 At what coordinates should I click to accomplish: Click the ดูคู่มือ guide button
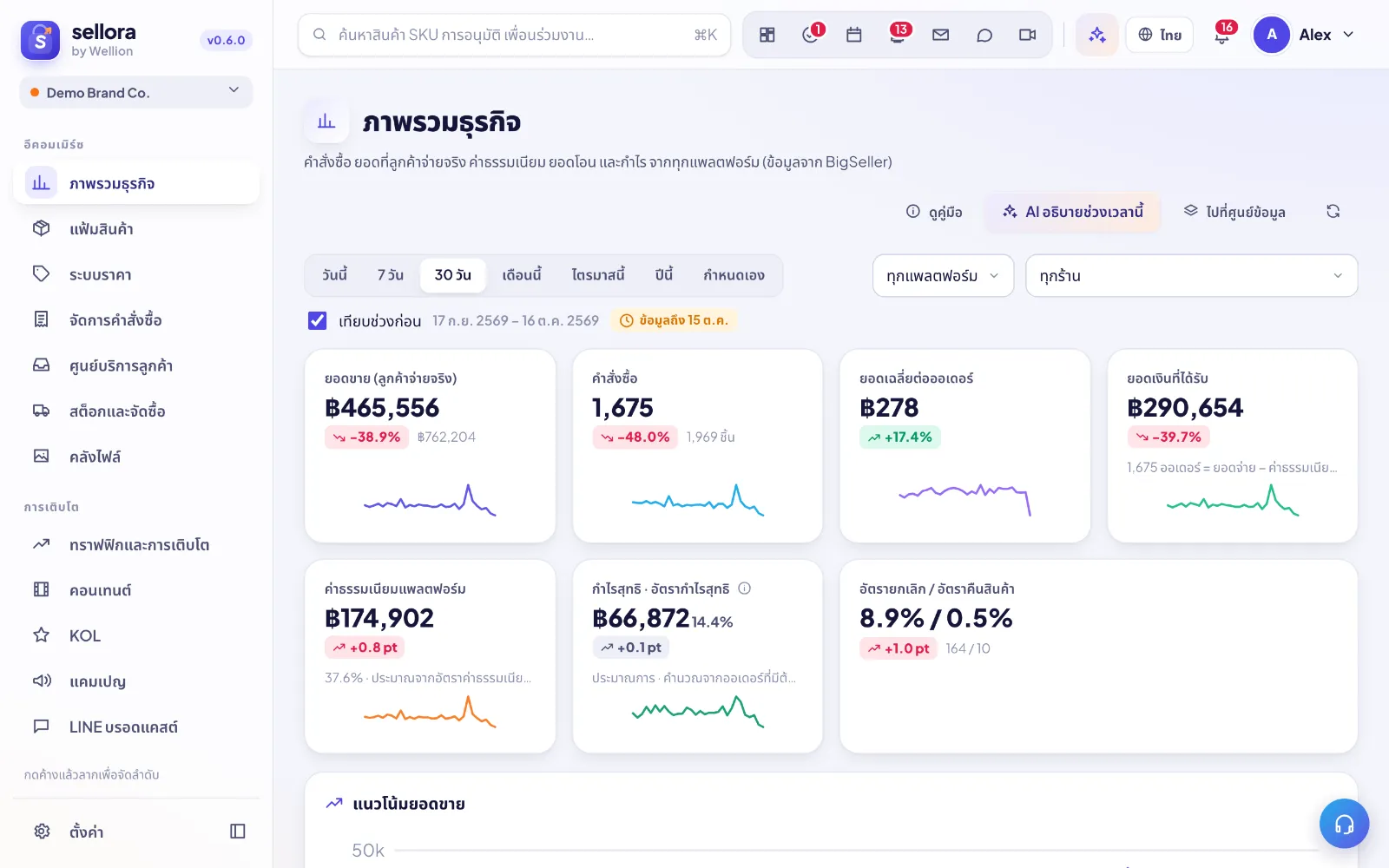click(934, 212)
